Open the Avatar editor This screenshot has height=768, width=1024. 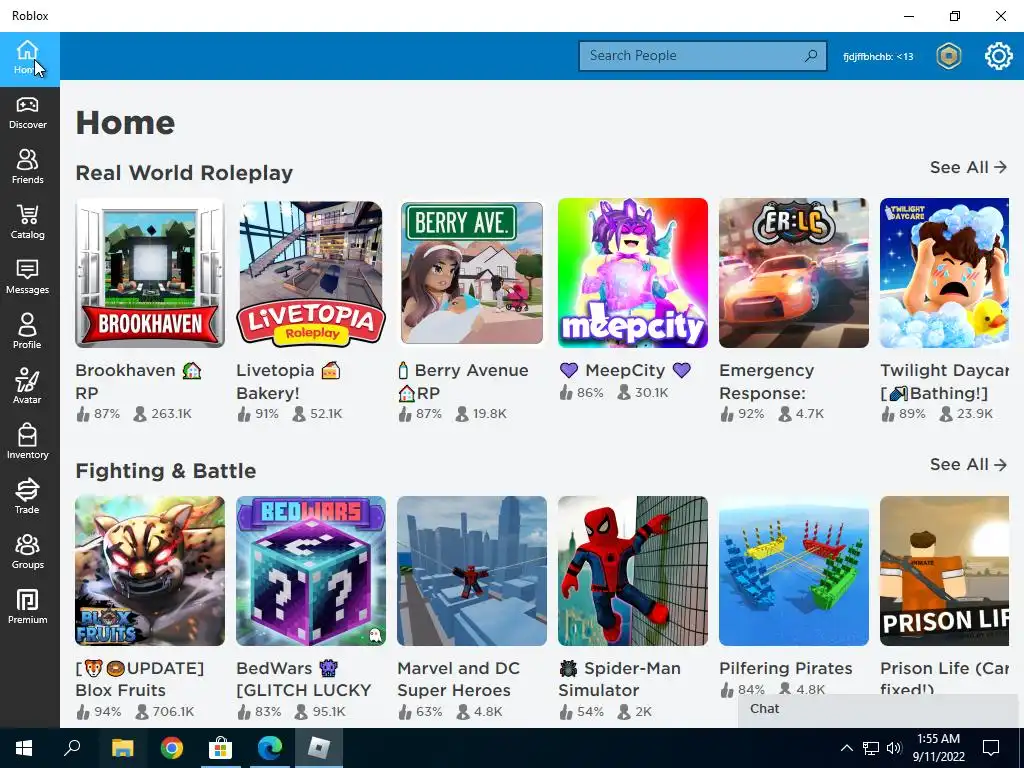coord(29,388)
